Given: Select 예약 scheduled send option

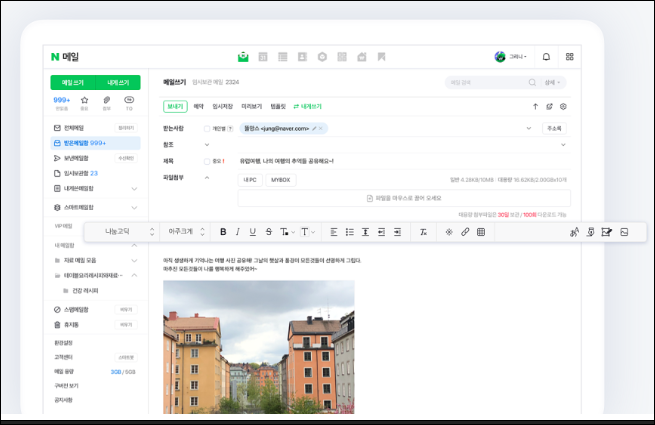Looking at the screenshot, I should click(198, 107).
